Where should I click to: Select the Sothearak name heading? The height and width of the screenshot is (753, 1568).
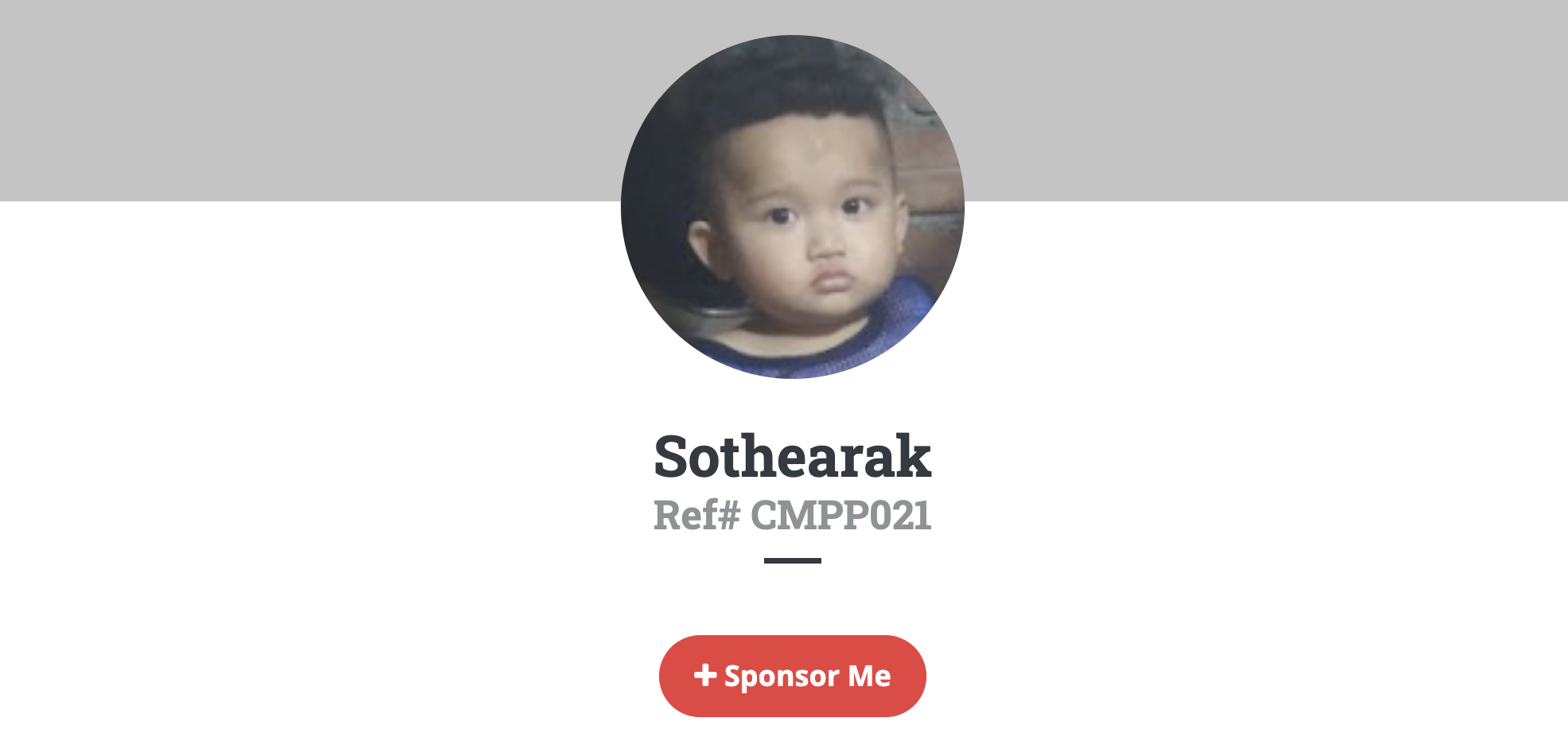coord(793,457)
